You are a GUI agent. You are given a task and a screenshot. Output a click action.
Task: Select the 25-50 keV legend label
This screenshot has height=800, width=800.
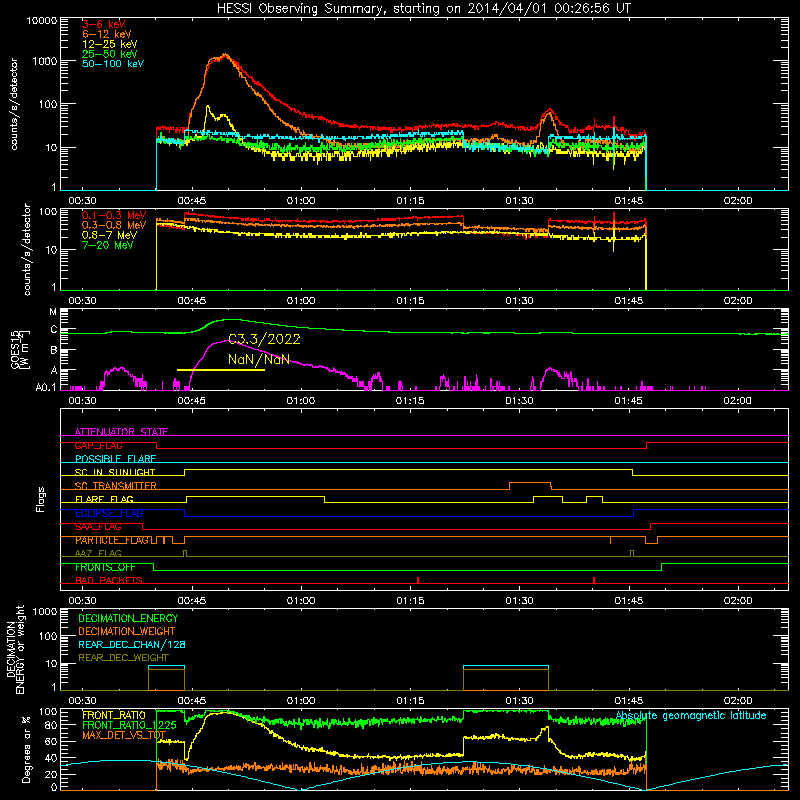(110, 54)
